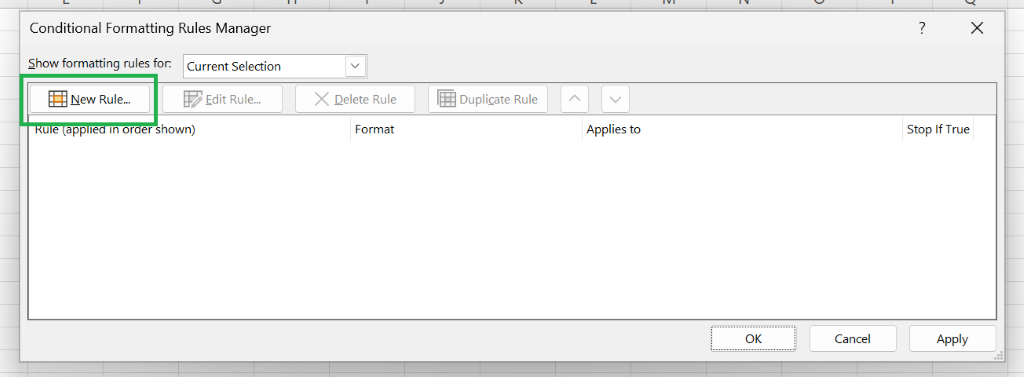Move rule up with the up arrow

click(x=575, y=99)
